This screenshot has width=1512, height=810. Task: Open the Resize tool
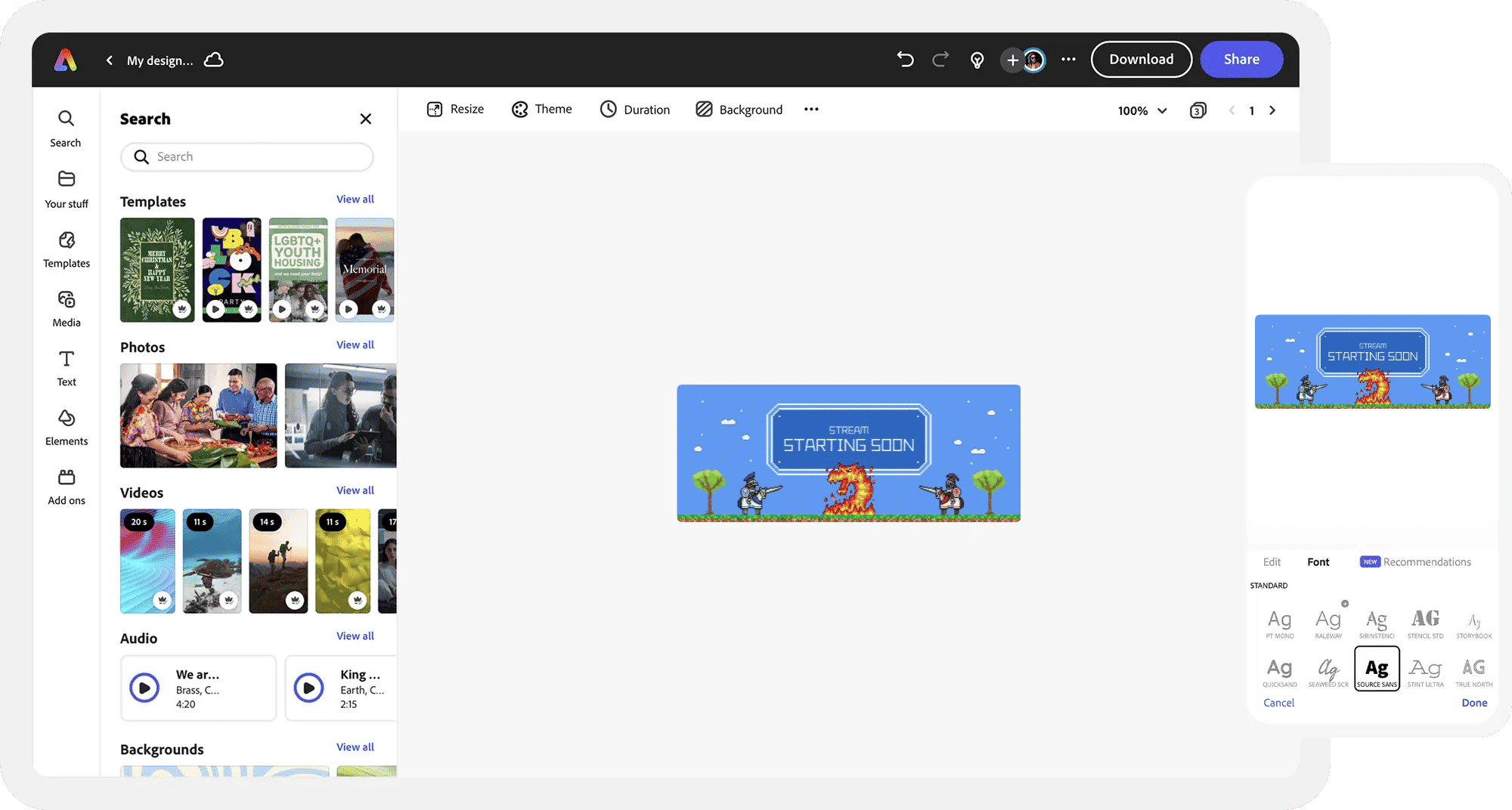coord(454,109)
